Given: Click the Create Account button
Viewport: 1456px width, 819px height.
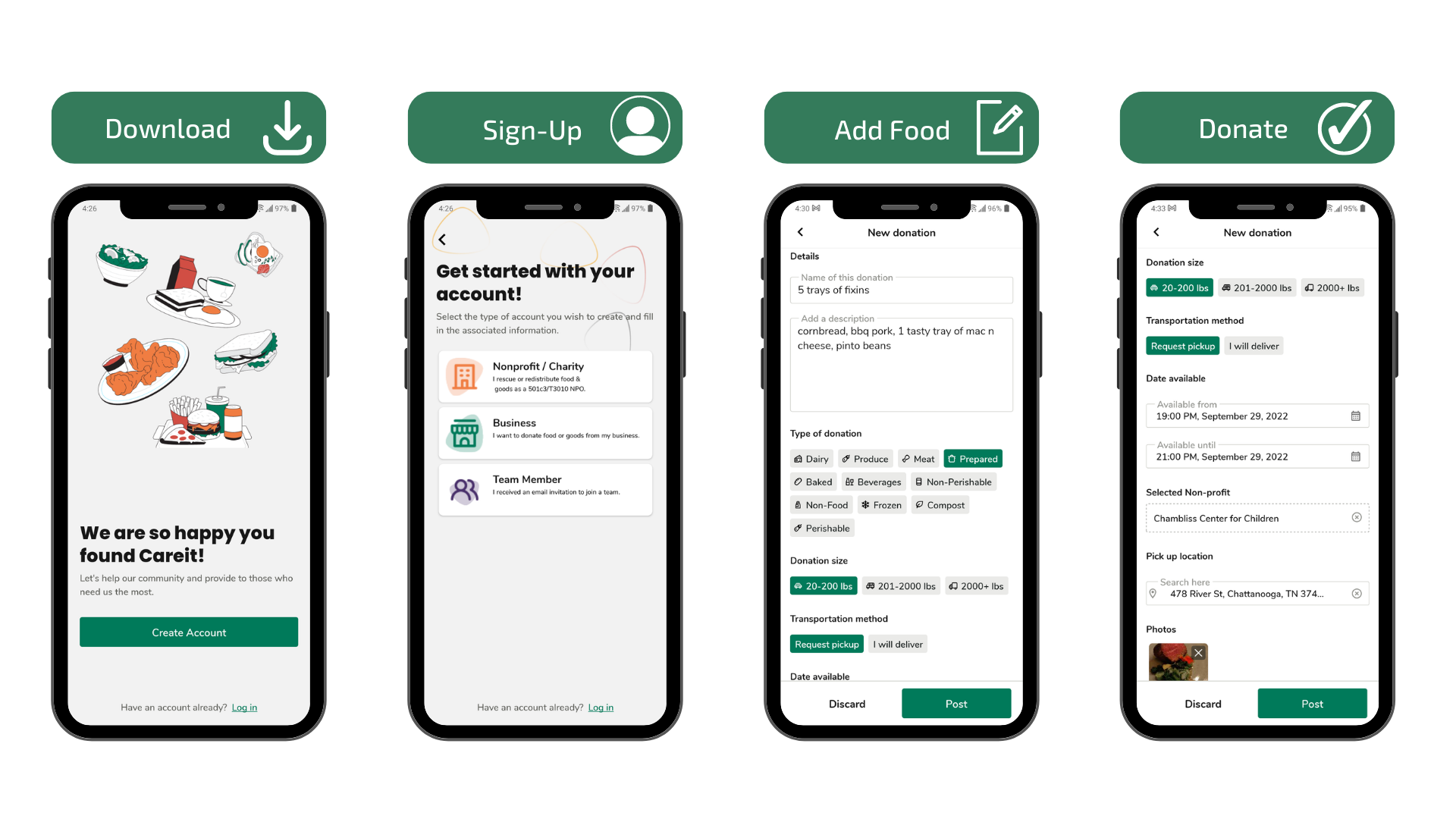Looking at the screenshot, I should tap(189, 632).
